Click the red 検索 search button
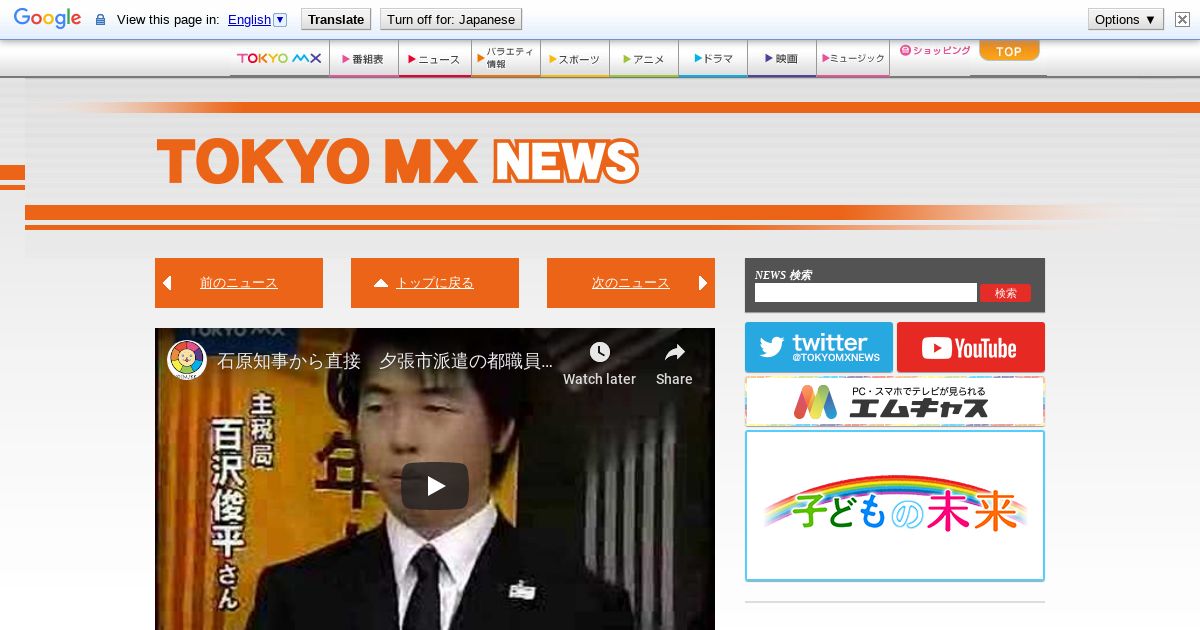The width and height of the screenshot is (1200, 630). point(1005,293)
